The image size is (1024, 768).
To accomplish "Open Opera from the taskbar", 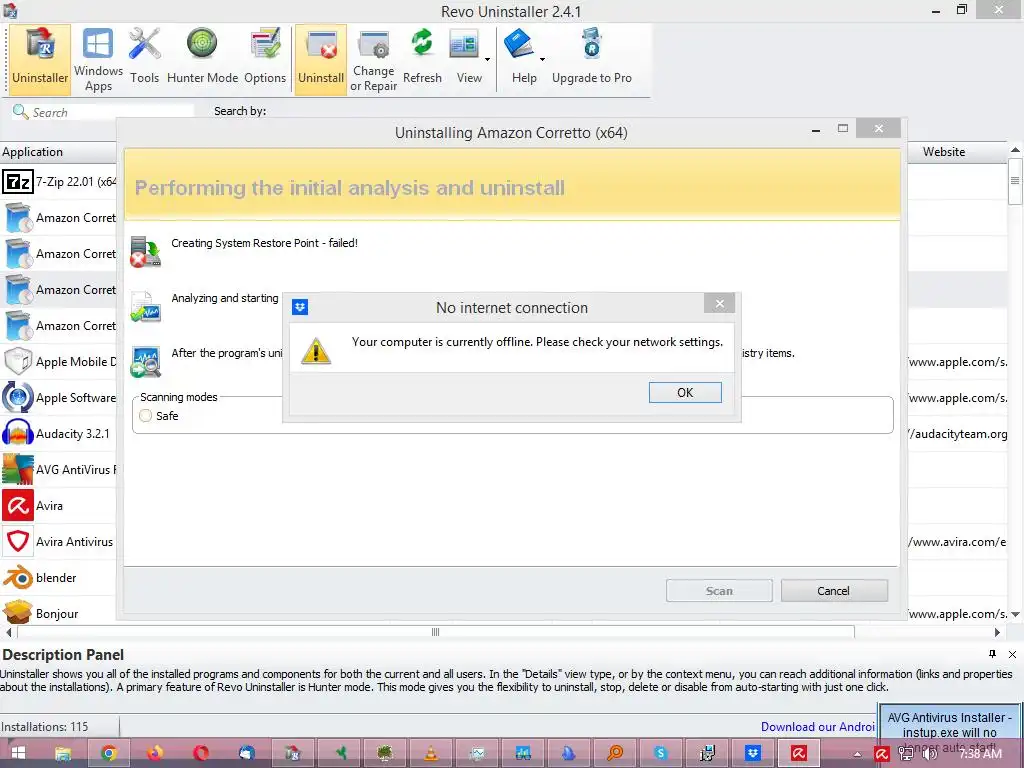I will [x=200, y=753].
